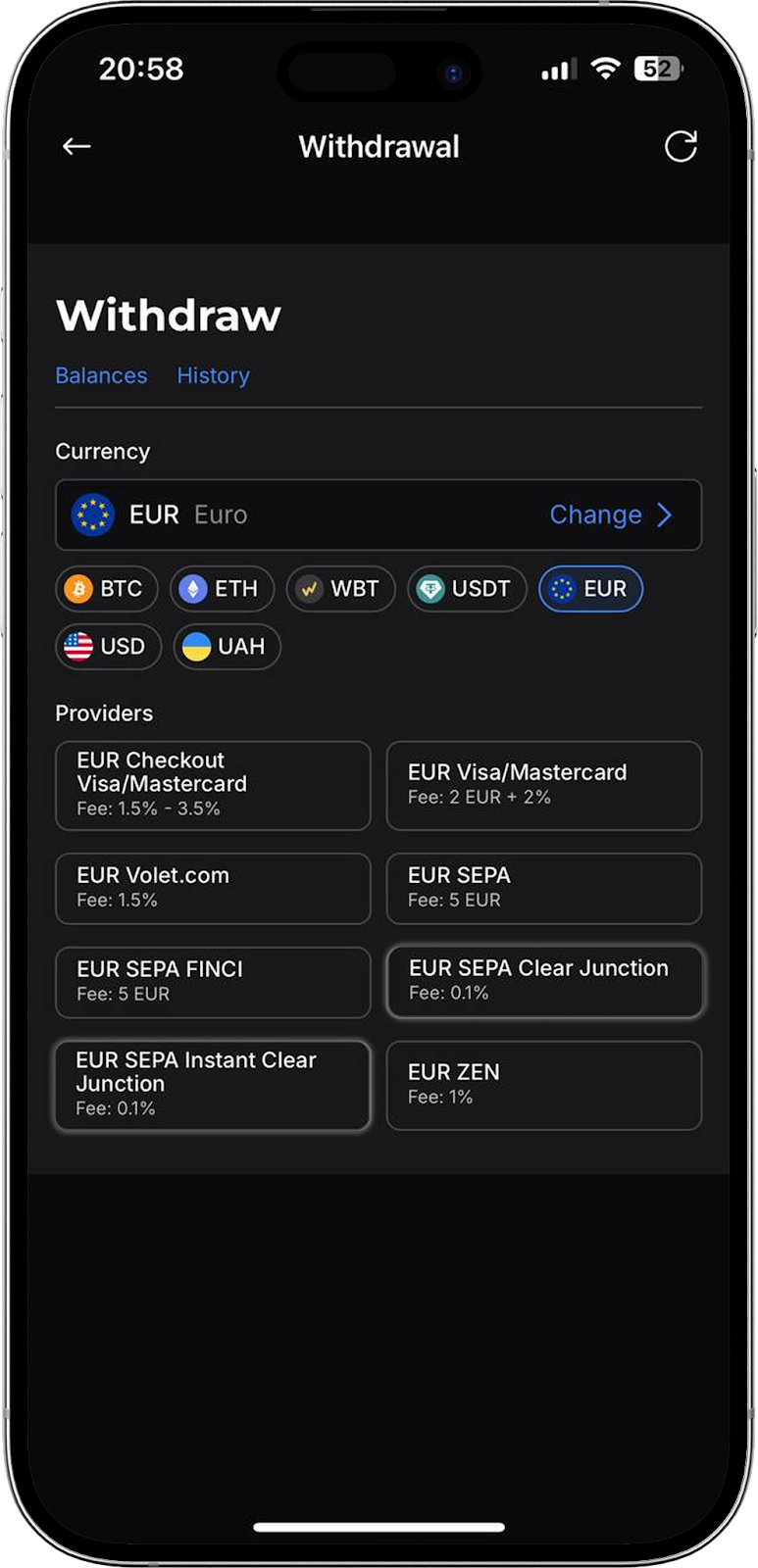This screenshot has height=1568, width=758.
Task: Tap the refresh icon in header
Action: [x=681, y=147]
